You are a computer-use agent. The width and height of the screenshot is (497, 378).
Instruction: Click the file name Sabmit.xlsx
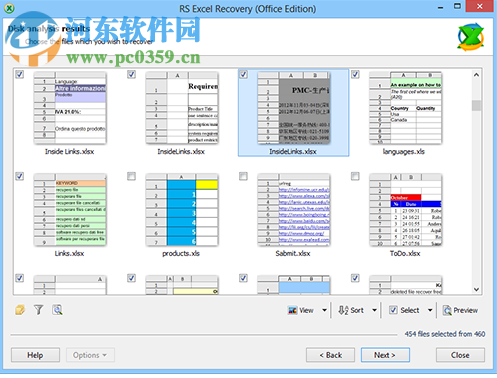click(x=293, y=254)
